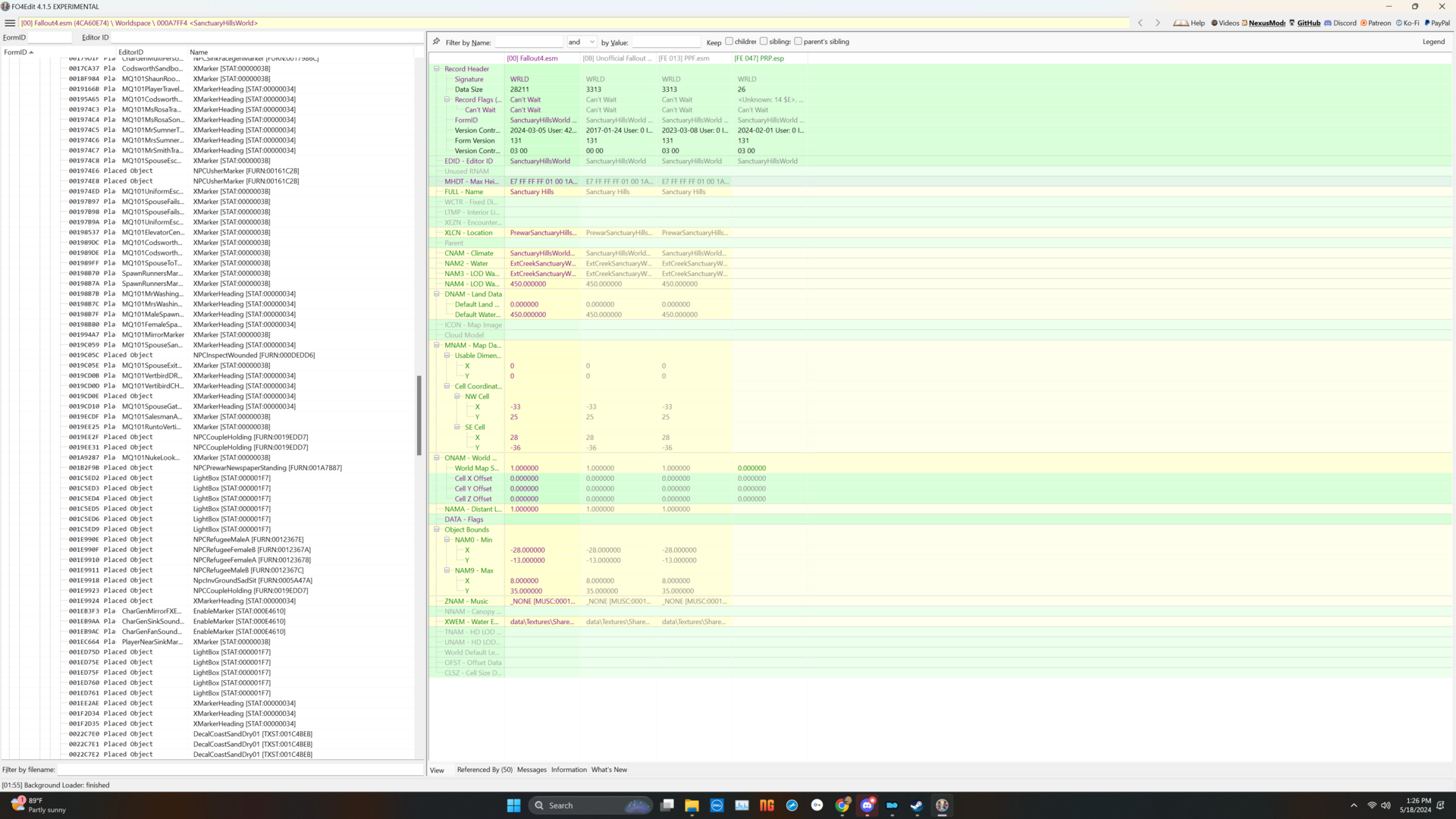Collapse the NW Cell node
This screenshot has width=1456, height=819.
[457, 397]
